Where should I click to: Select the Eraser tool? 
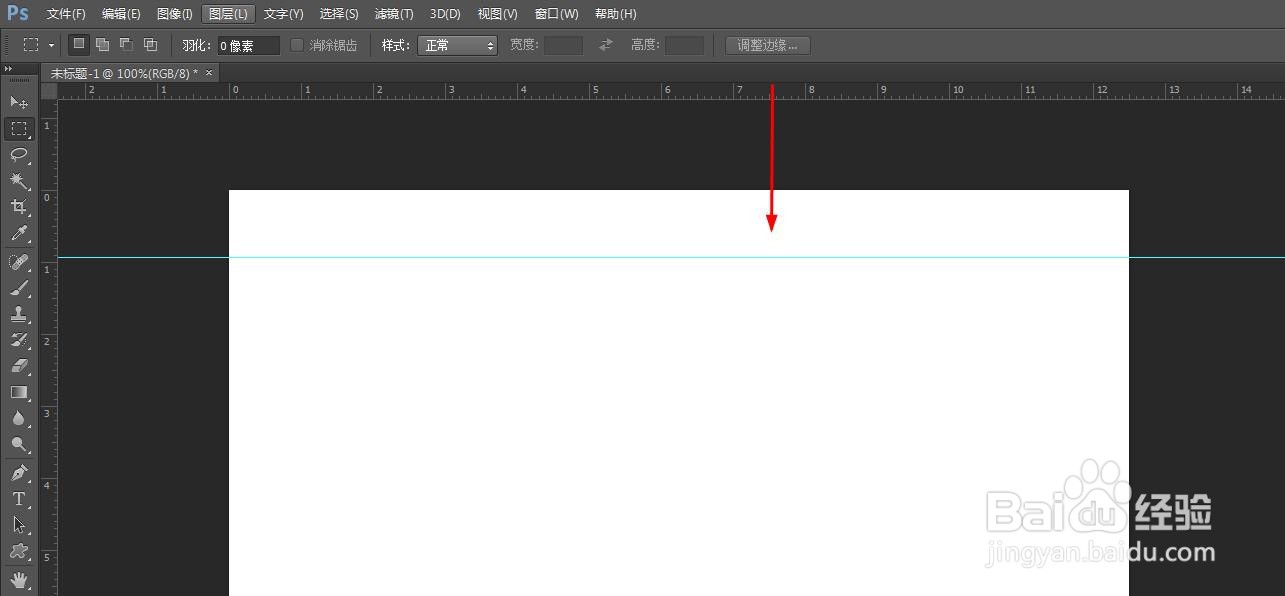click(x=19, y=366)
